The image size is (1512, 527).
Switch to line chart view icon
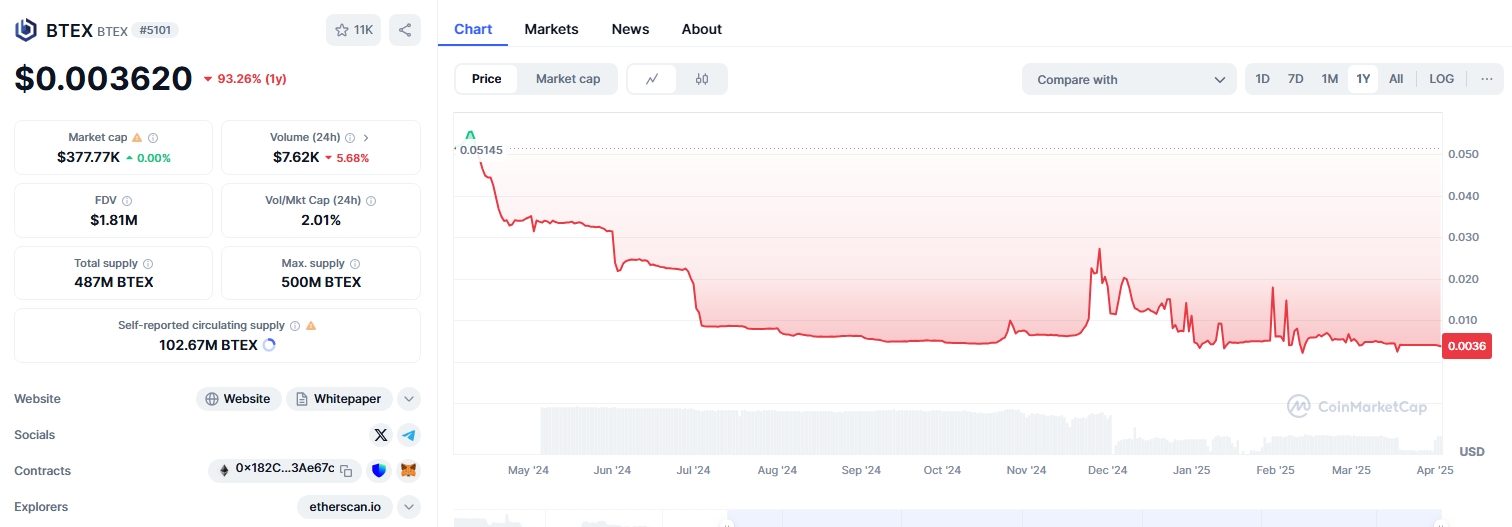[652, 79]
